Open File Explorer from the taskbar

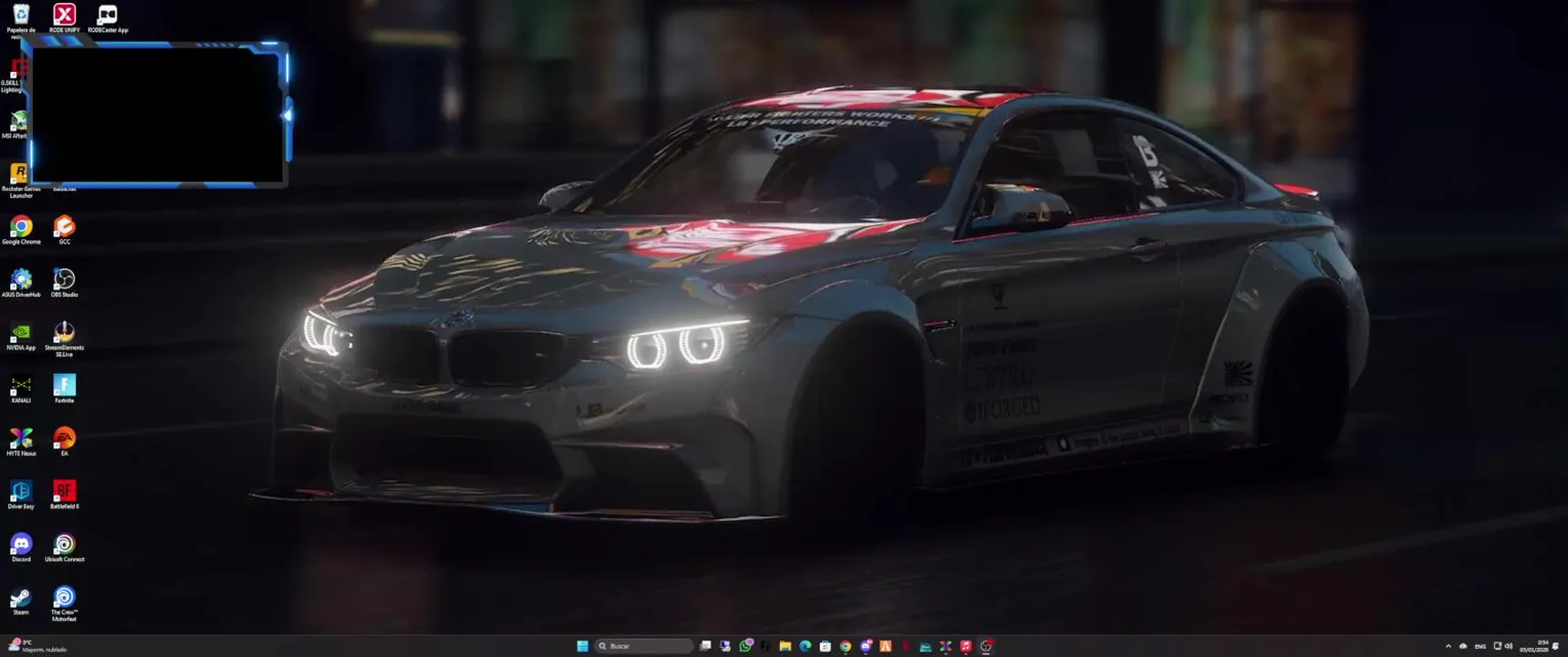(785, 646)
